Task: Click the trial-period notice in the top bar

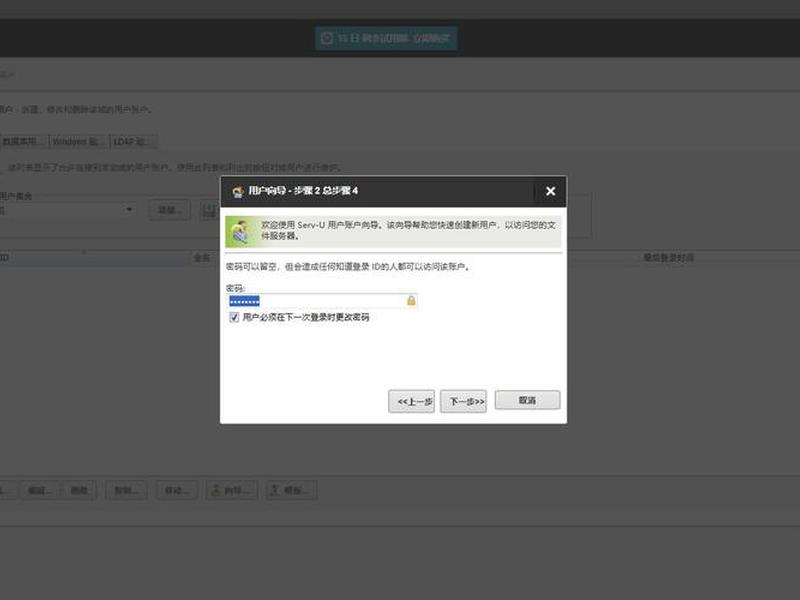Action: [386, 38]
